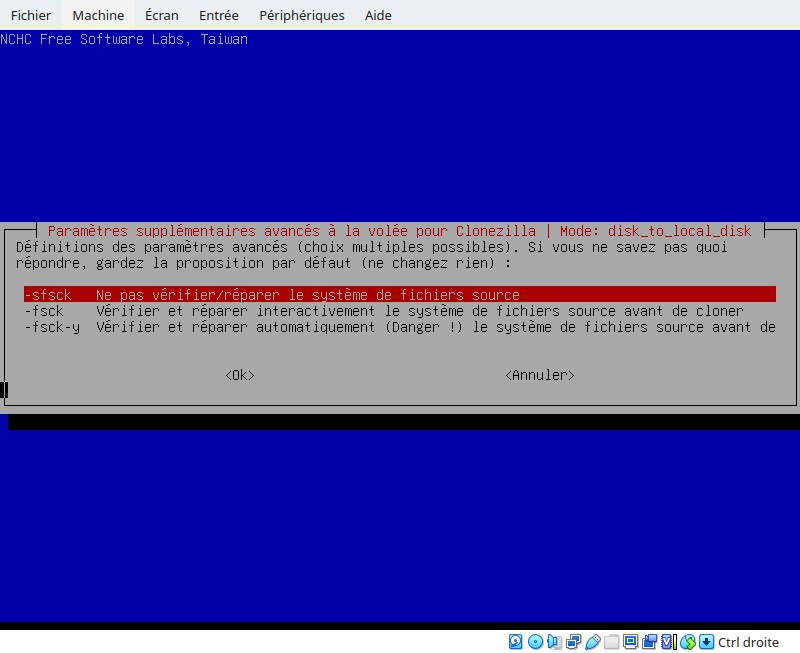Click the keyboard capture down-arrow icon

706,641
